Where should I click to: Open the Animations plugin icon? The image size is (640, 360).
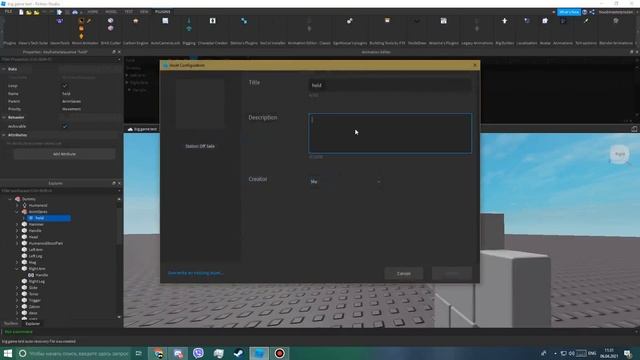click(x=563, y=21)
